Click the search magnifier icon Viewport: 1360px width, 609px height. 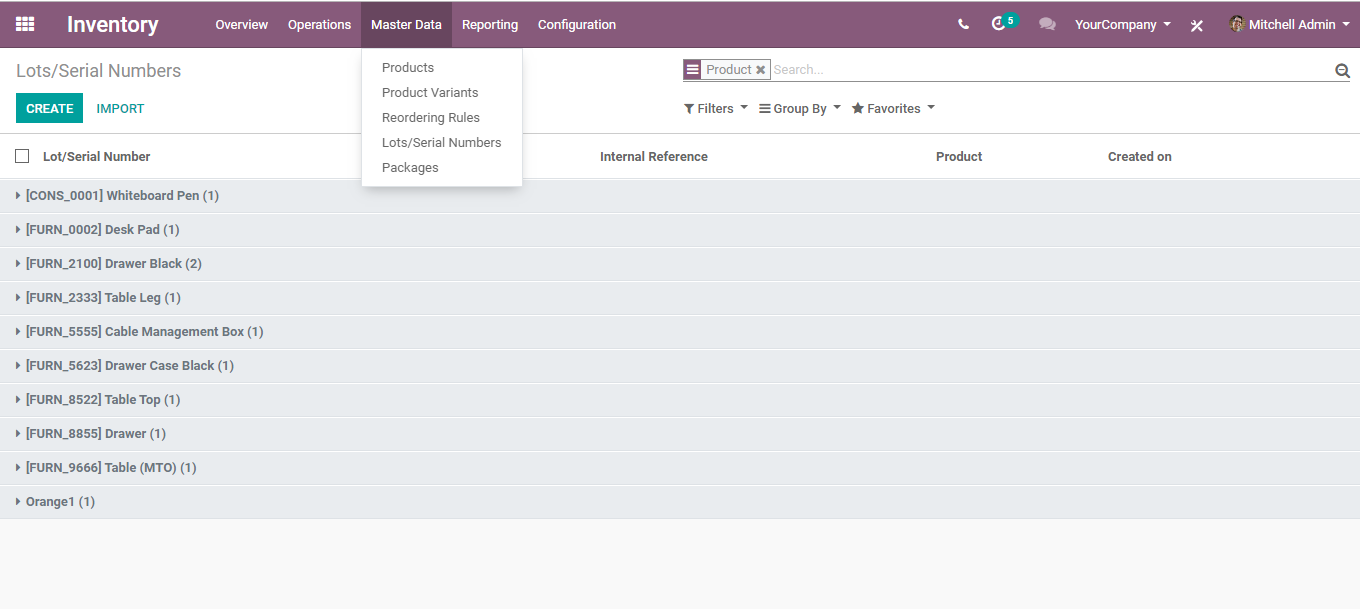[1342, 70]
